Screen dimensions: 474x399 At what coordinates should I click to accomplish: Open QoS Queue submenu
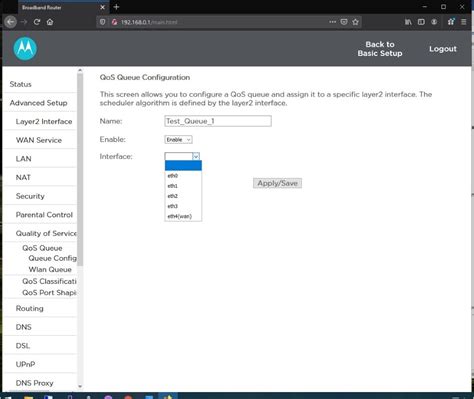pos(42,248)
